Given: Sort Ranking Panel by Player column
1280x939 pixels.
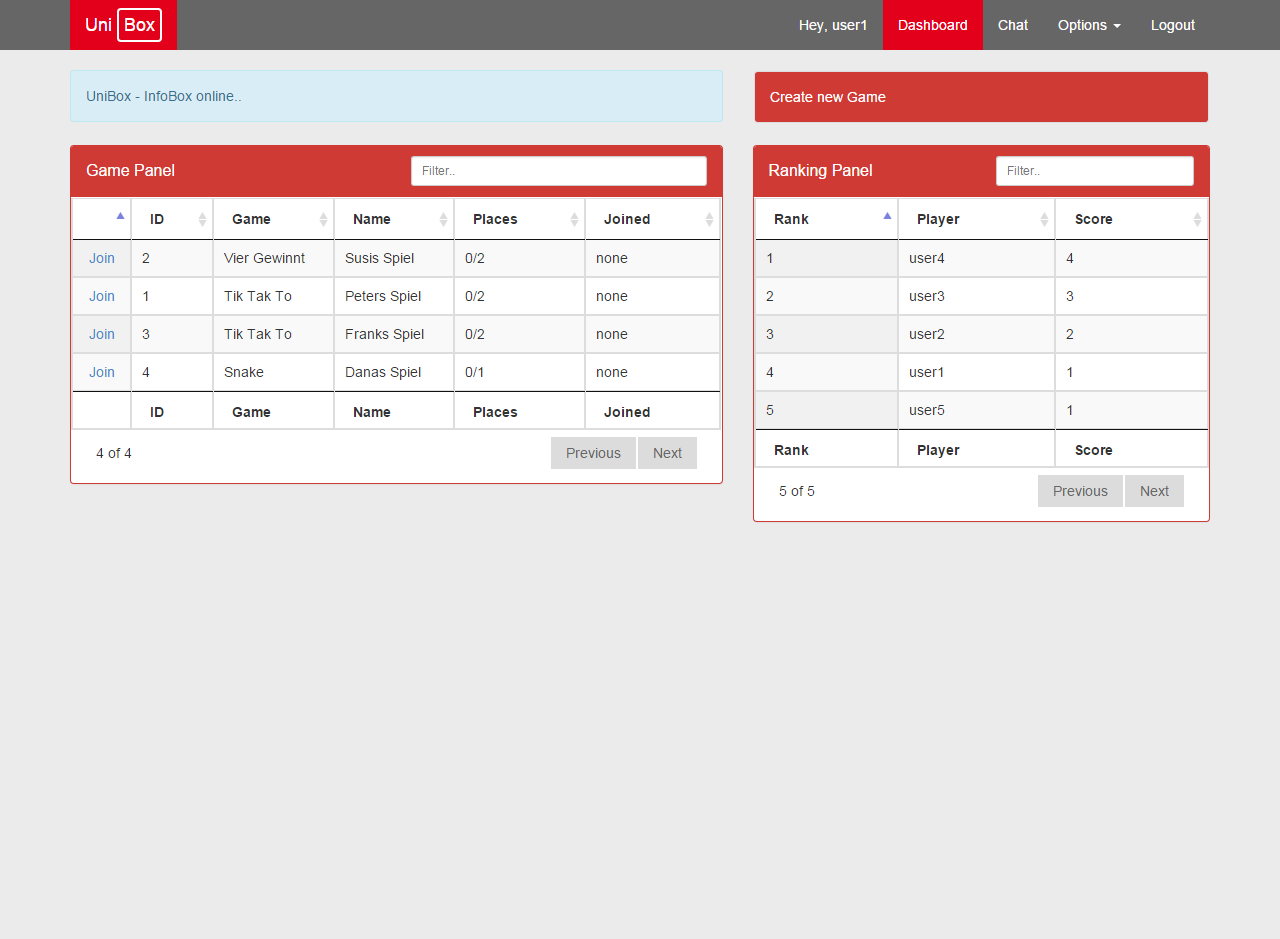Looking at the screenshot, I should [x=976, y=219].
